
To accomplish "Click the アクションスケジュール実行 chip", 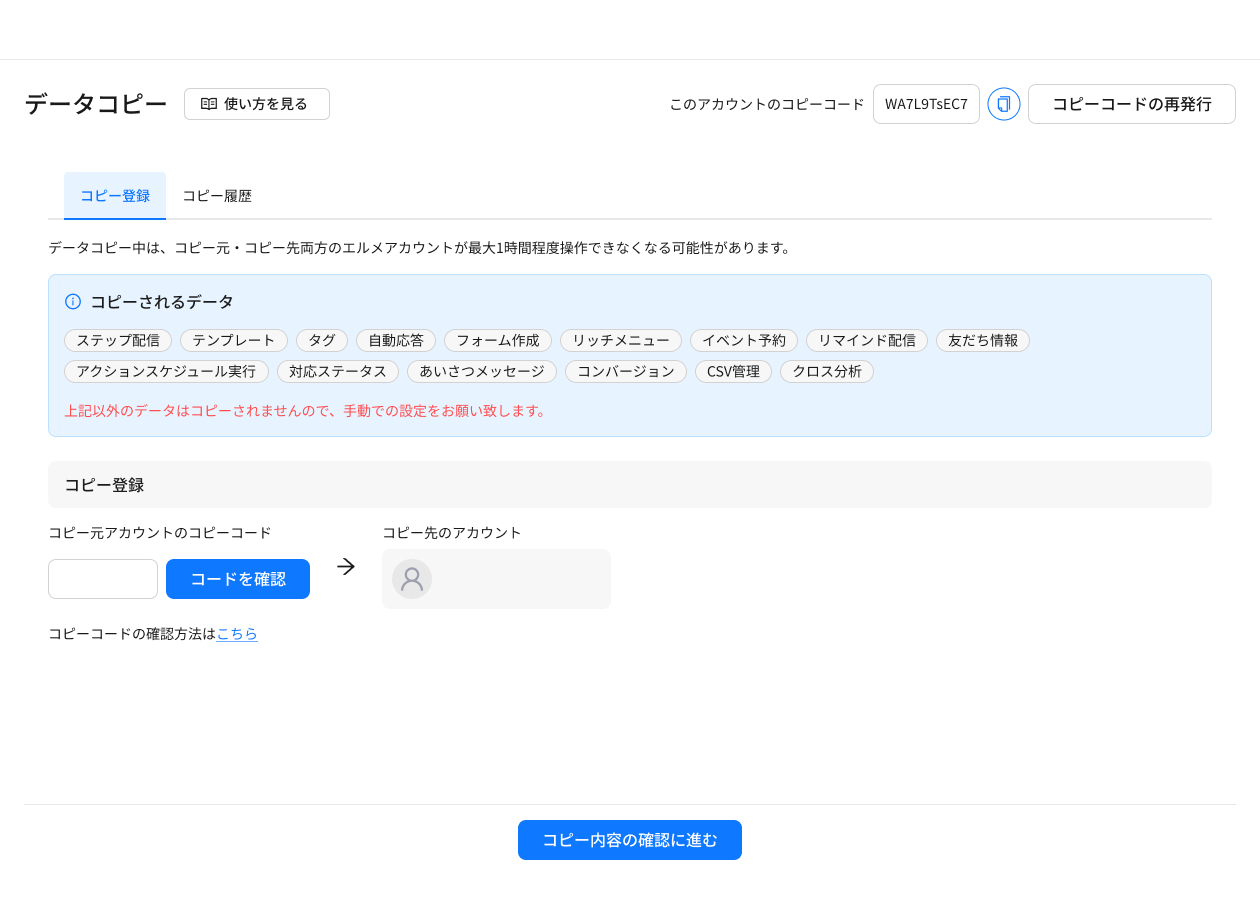I will click(x=166, y=371).
